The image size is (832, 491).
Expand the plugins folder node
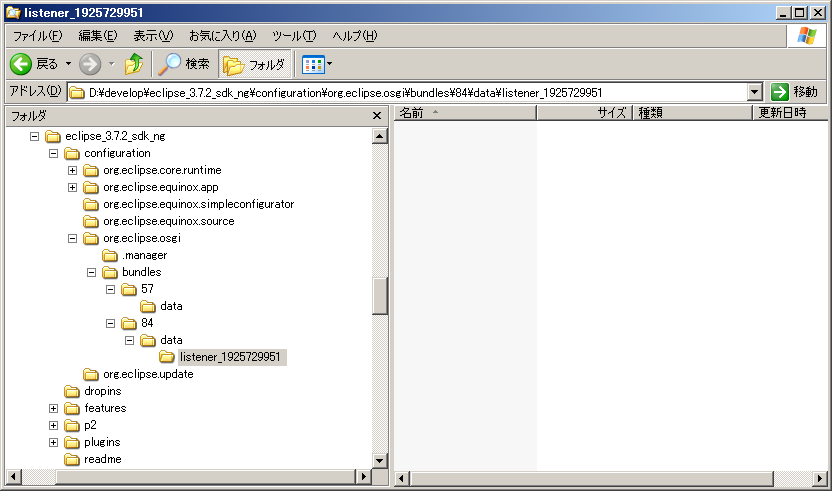[x=54, y=442]
